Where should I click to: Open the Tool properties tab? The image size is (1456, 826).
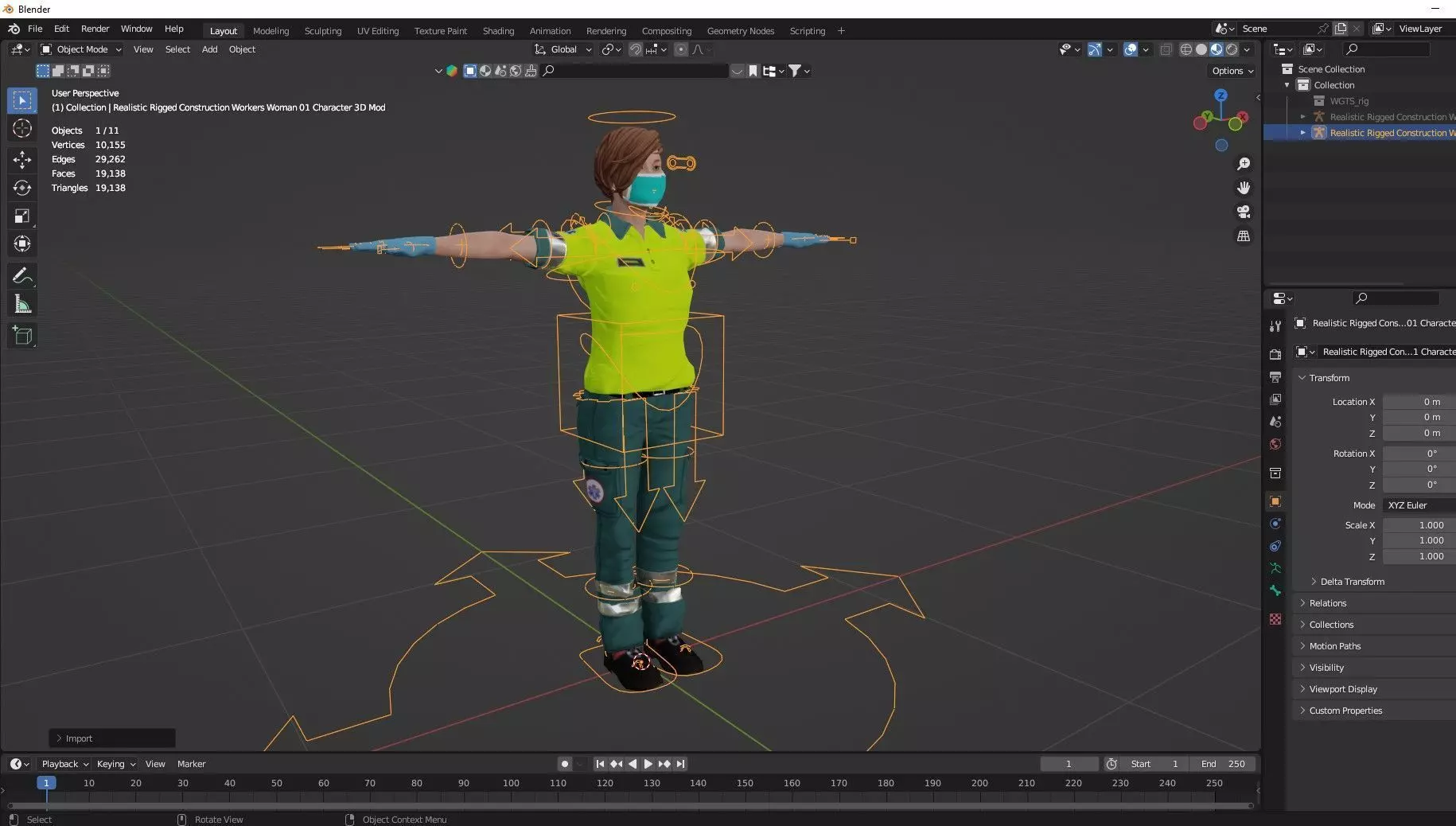point(1275,325)
